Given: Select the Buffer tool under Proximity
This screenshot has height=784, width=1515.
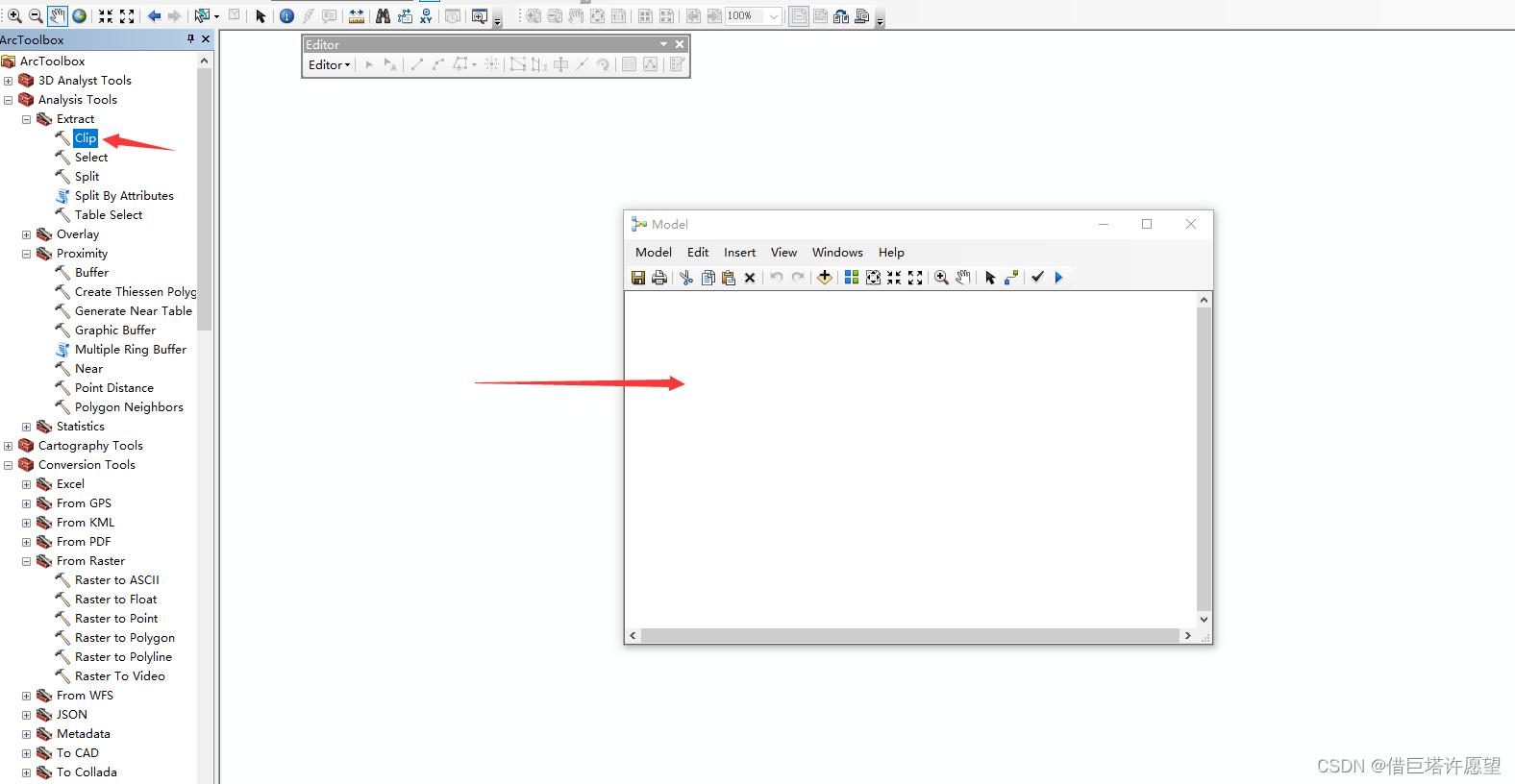Looking at the screenshot, I should [91, 273].
